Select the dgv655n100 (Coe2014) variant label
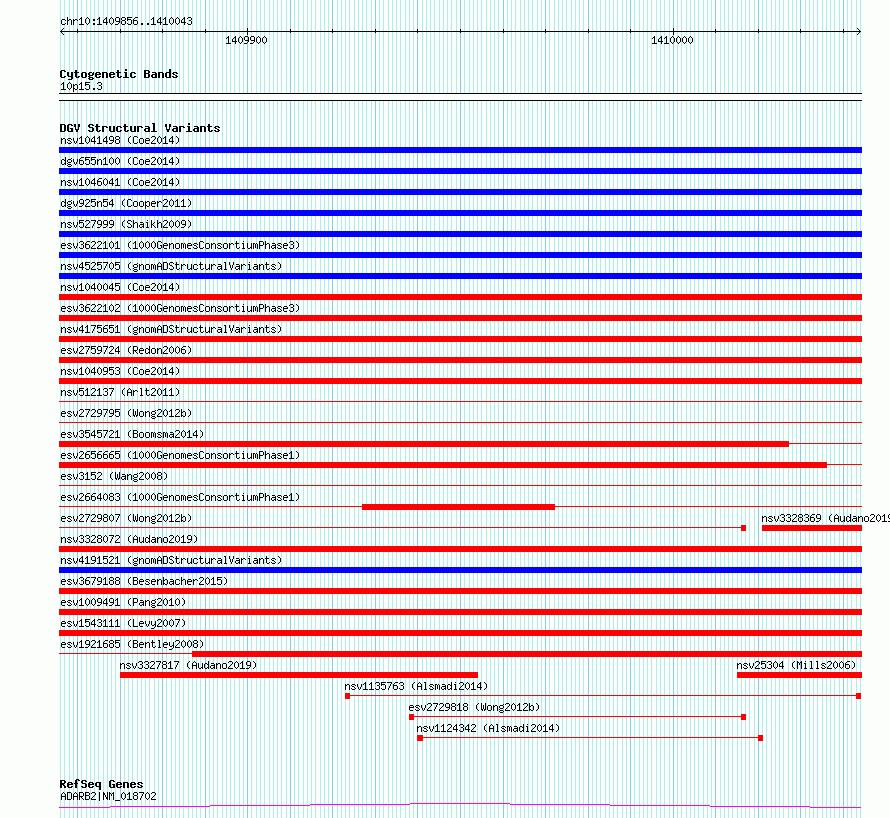This screenshot has width=890, height=818. [x=120, y=161]
